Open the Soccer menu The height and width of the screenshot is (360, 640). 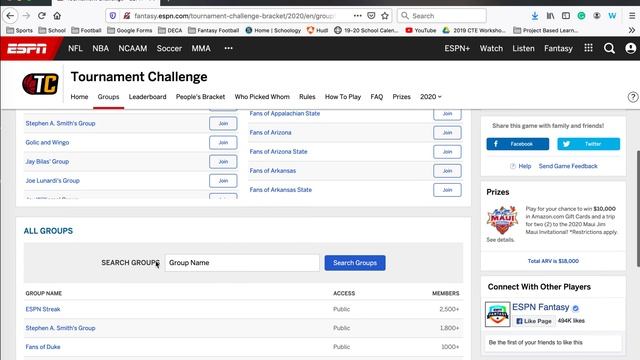pos(169,48)
